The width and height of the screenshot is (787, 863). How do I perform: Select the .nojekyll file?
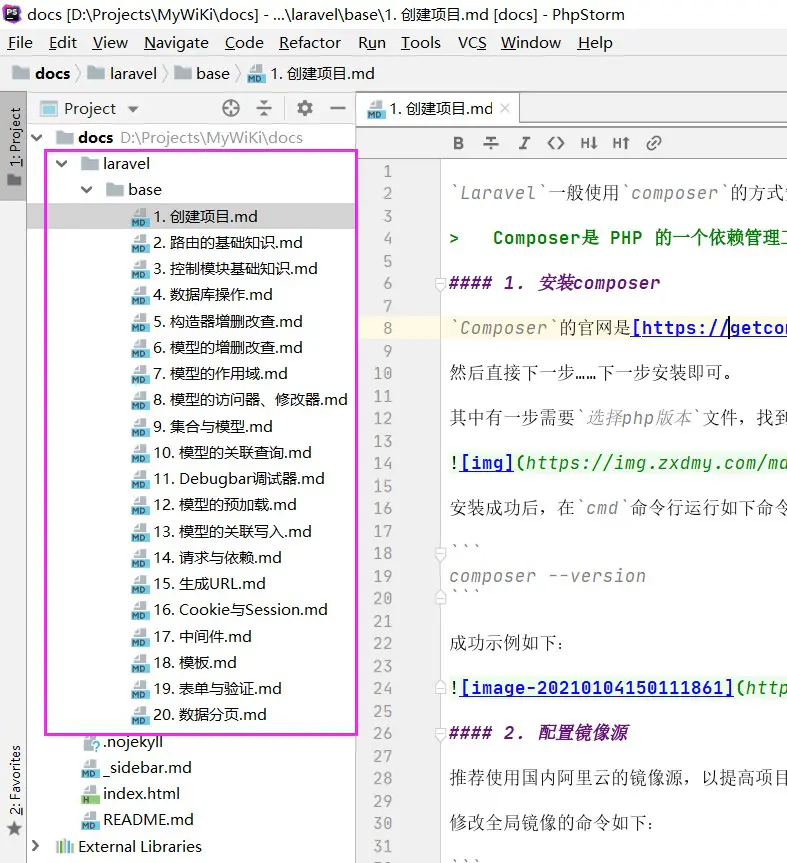123,742
